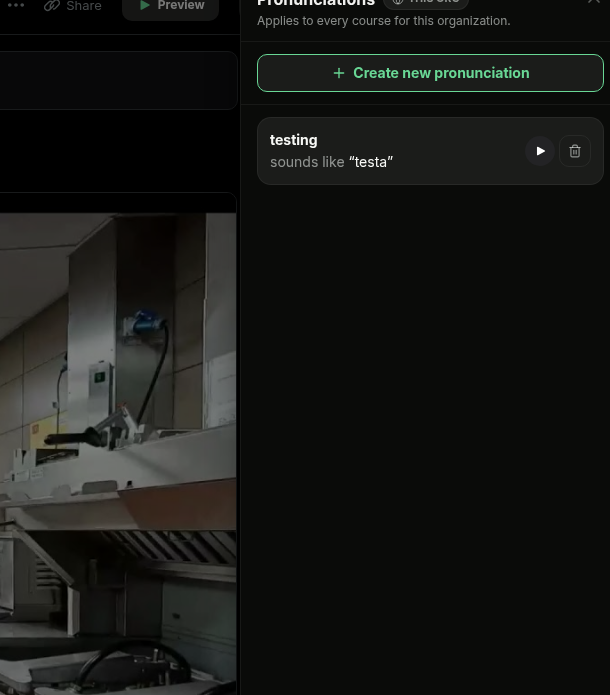Image resolution: width=610 pixels, height=695 pixels.
Task: Share the course via Share link
Action: [73, 6]
